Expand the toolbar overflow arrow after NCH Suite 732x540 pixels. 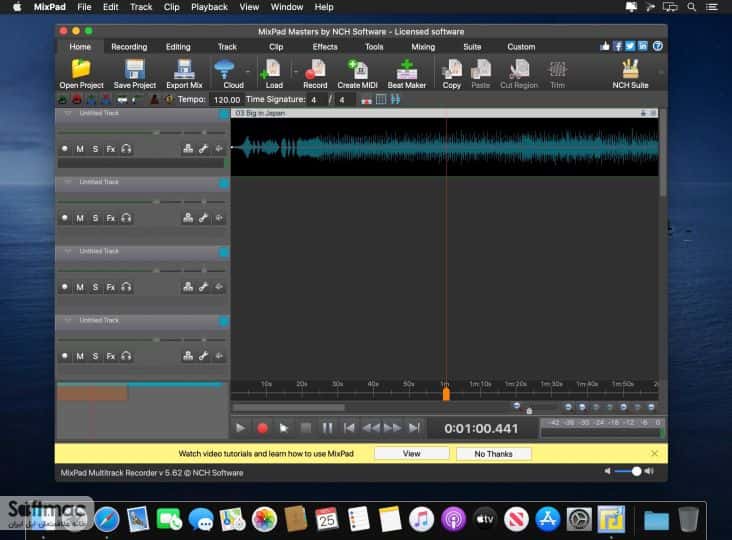click(661, 72)
